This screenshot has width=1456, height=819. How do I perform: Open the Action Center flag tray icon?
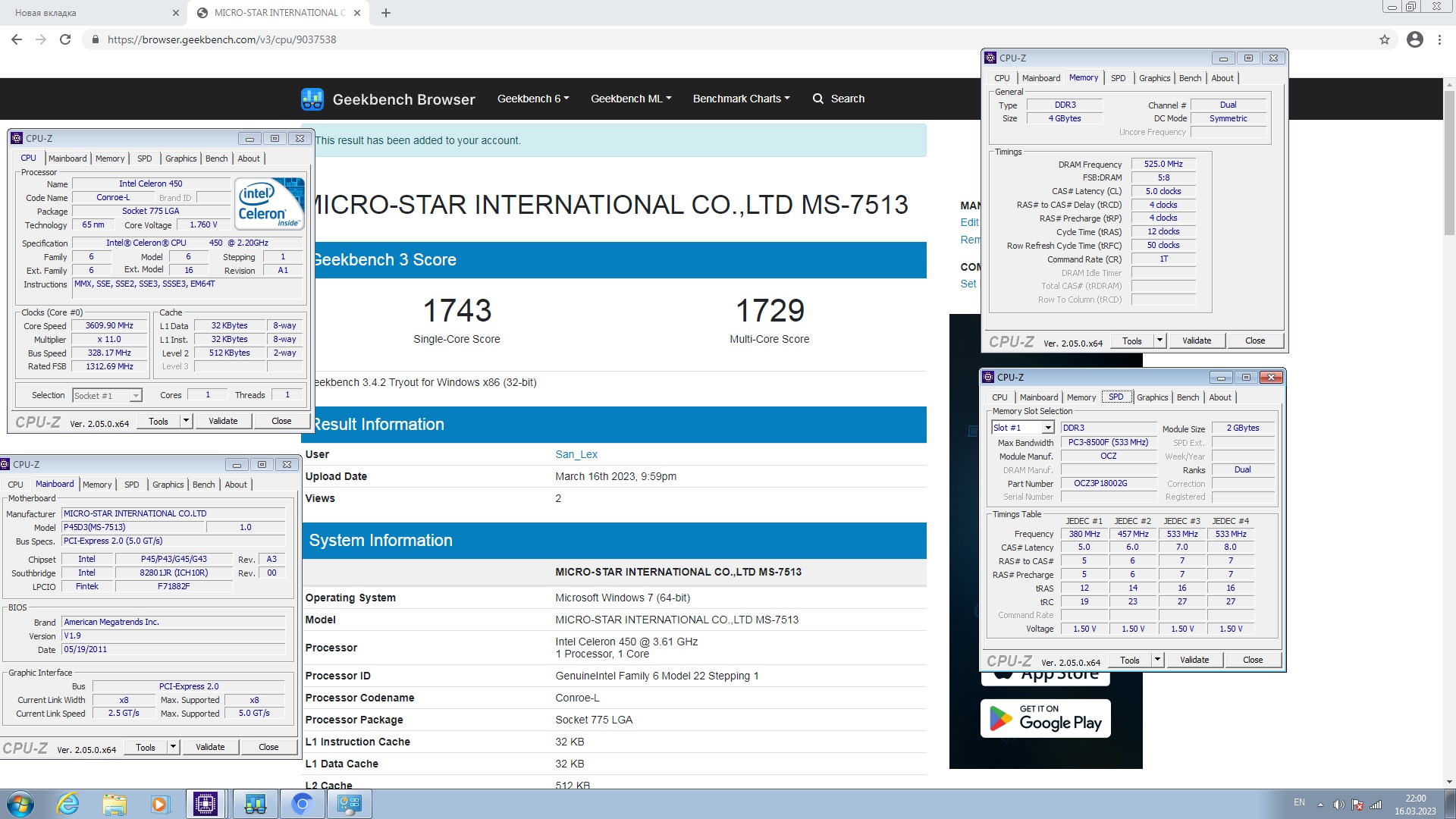pyautogui.click(x=1357, y=805)
